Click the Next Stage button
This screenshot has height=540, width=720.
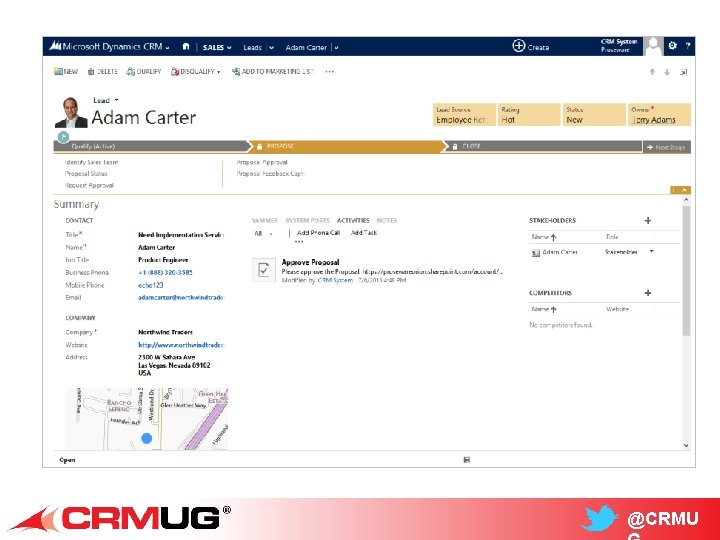[666, 147]
